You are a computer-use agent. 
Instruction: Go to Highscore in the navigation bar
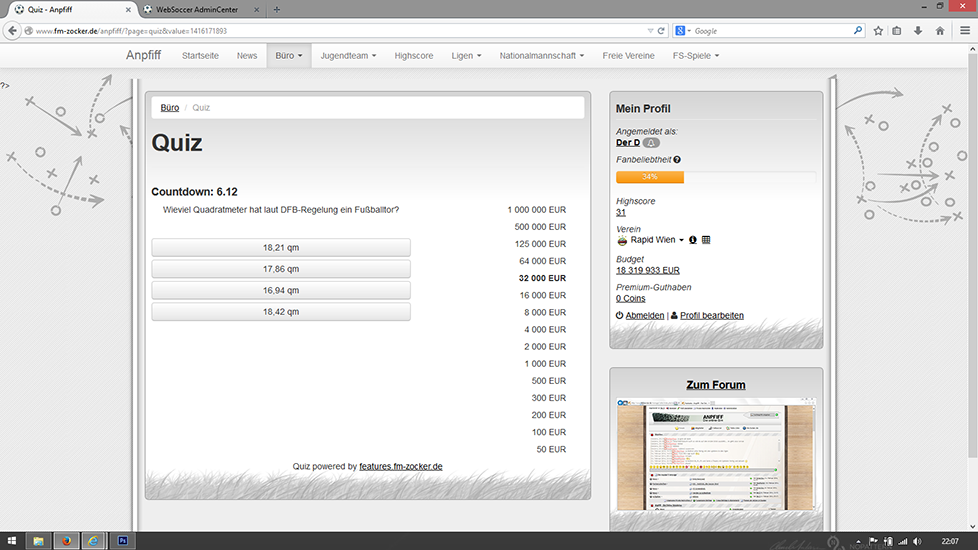(414, 56)
